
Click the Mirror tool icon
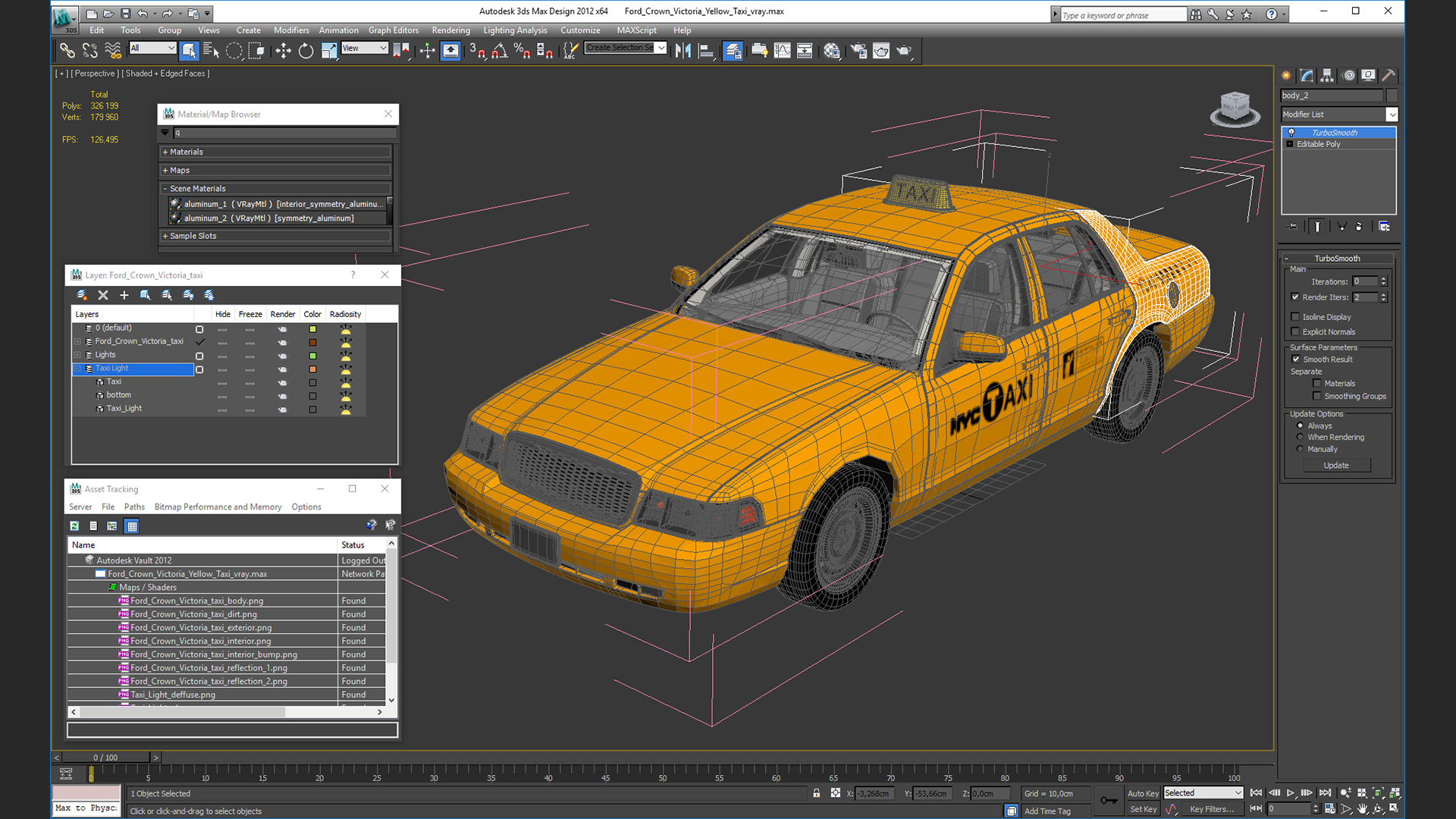682,51
